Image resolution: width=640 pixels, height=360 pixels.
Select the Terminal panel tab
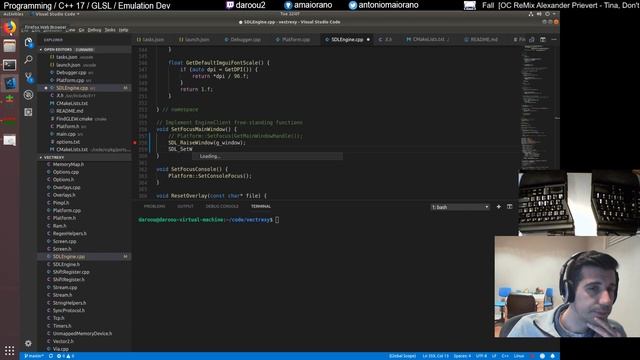click(261, 207)
